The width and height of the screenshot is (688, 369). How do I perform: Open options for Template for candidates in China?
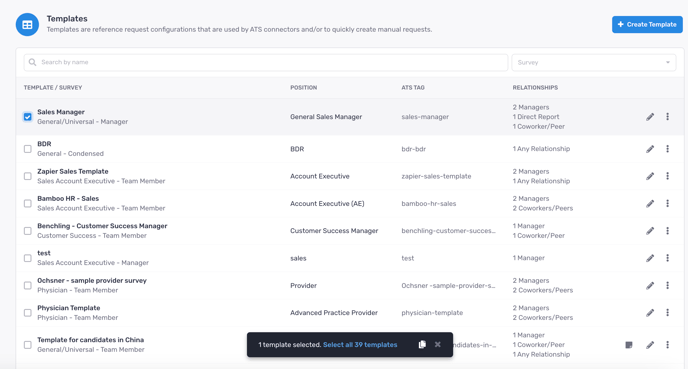pos(667,345)
